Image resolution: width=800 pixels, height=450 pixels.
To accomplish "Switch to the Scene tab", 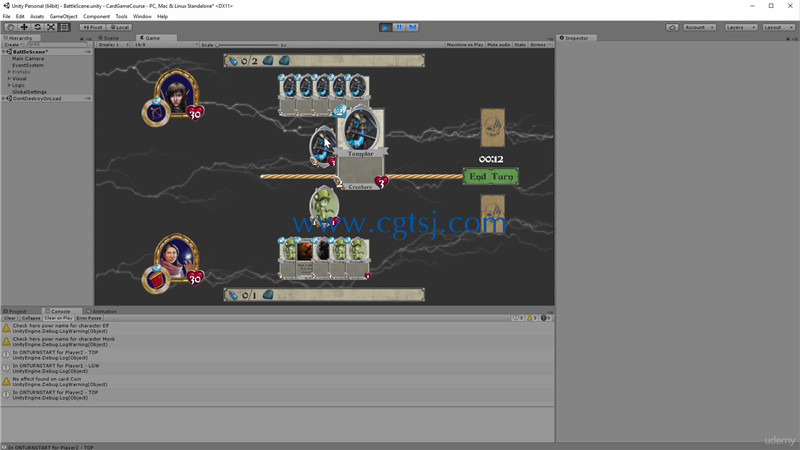I will [x=111, y=38].
